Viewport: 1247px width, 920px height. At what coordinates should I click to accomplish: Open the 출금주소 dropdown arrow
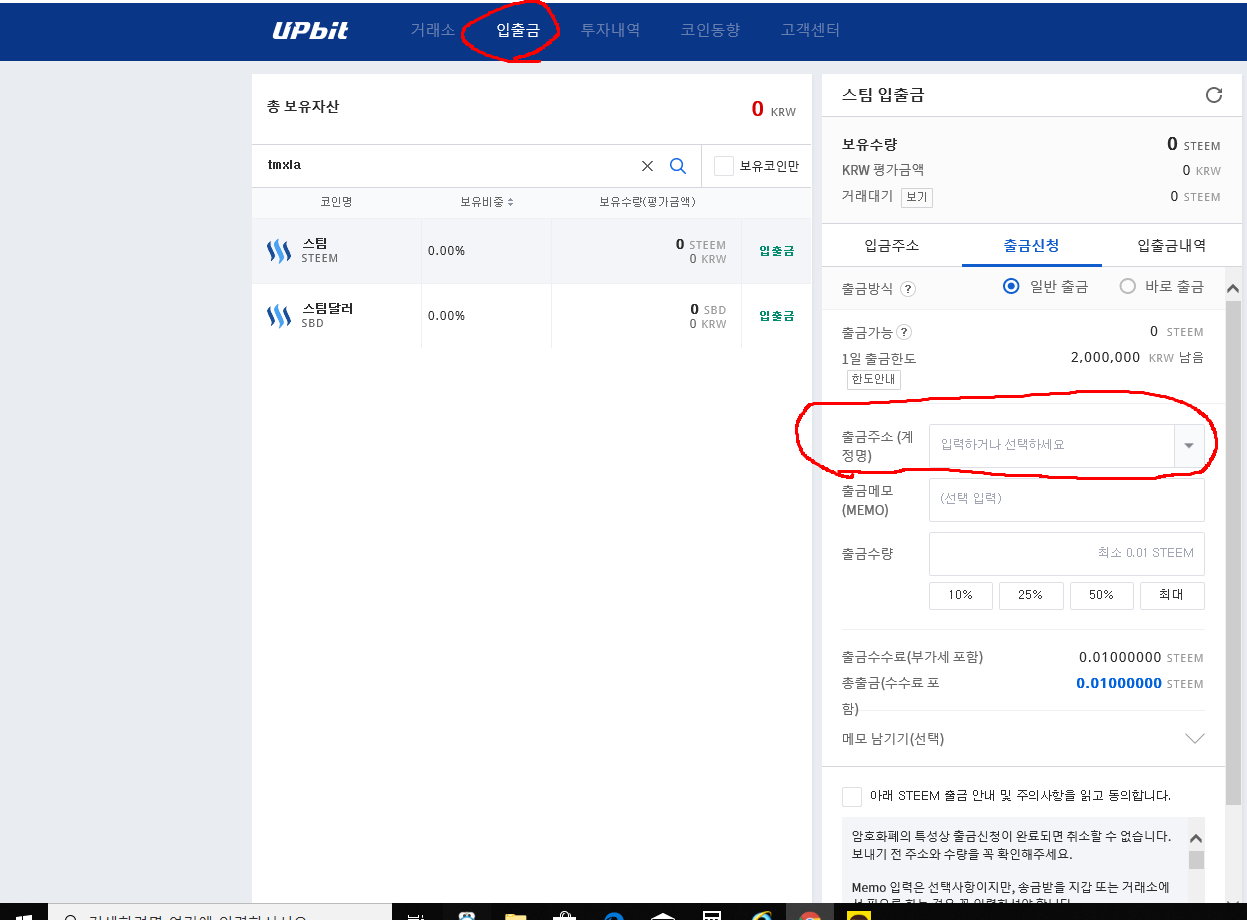pyautogui.click(x=1189, y=445)
